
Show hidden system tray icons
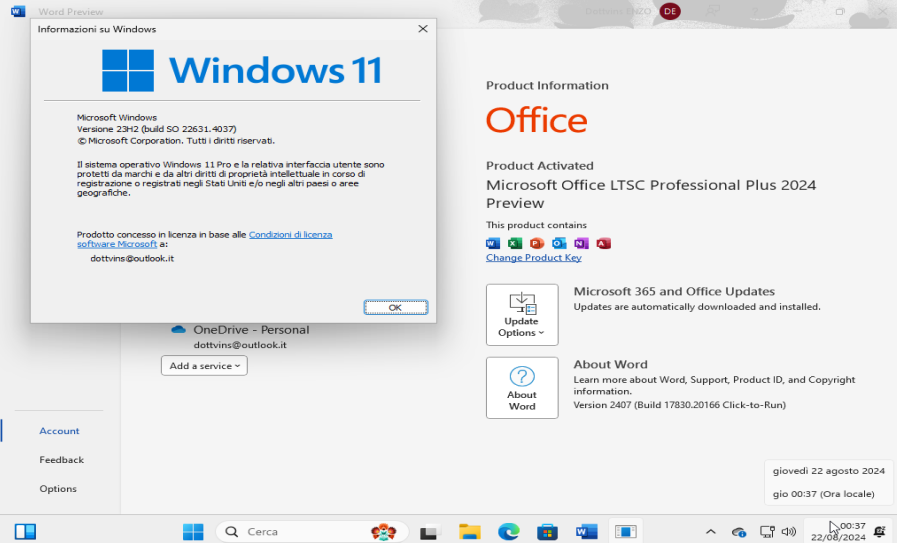tap(711, 532)
